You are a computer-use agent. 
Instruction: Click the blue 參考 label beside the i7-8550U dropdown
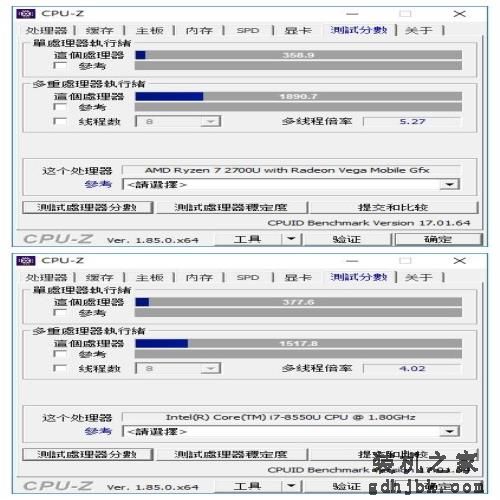tap(98, 431)
